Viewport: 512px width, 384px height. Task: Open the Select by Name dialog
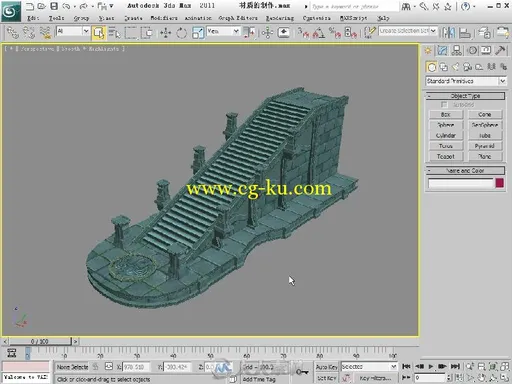[x=114, y=33]
